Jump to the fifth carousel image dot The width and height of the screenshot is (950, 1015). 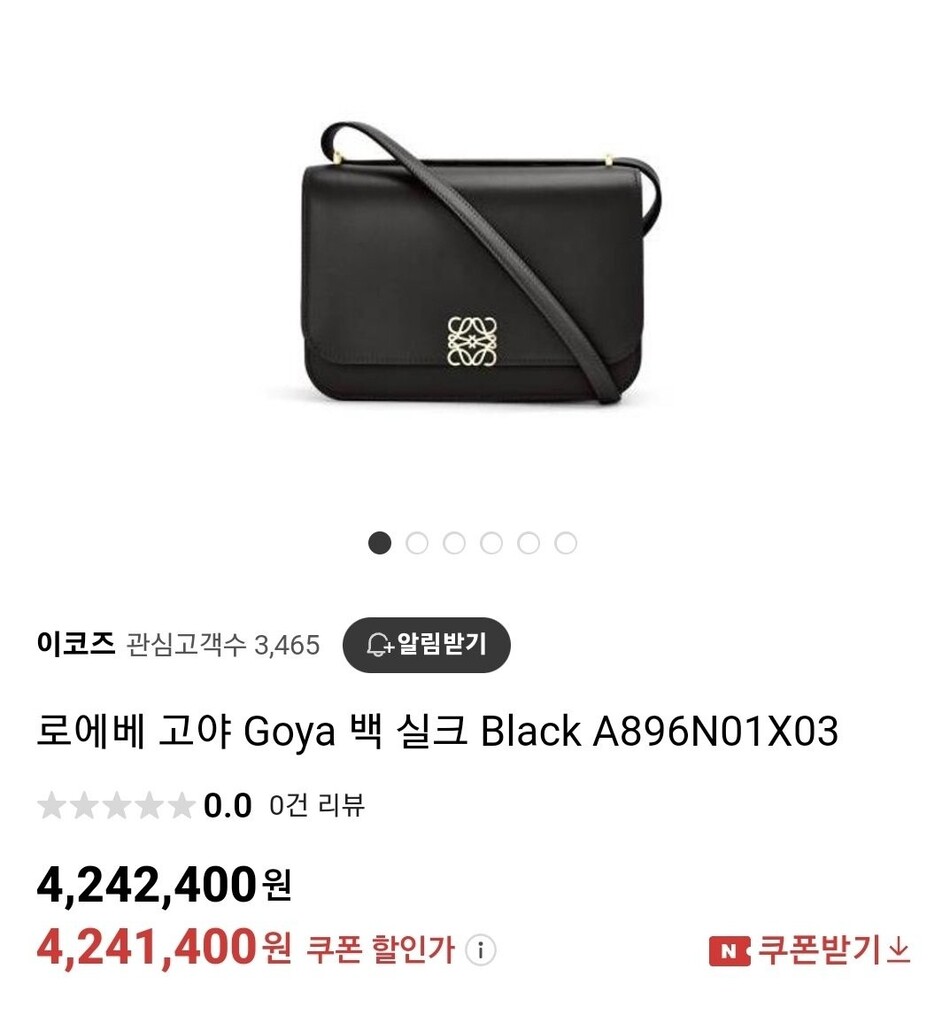529,543
